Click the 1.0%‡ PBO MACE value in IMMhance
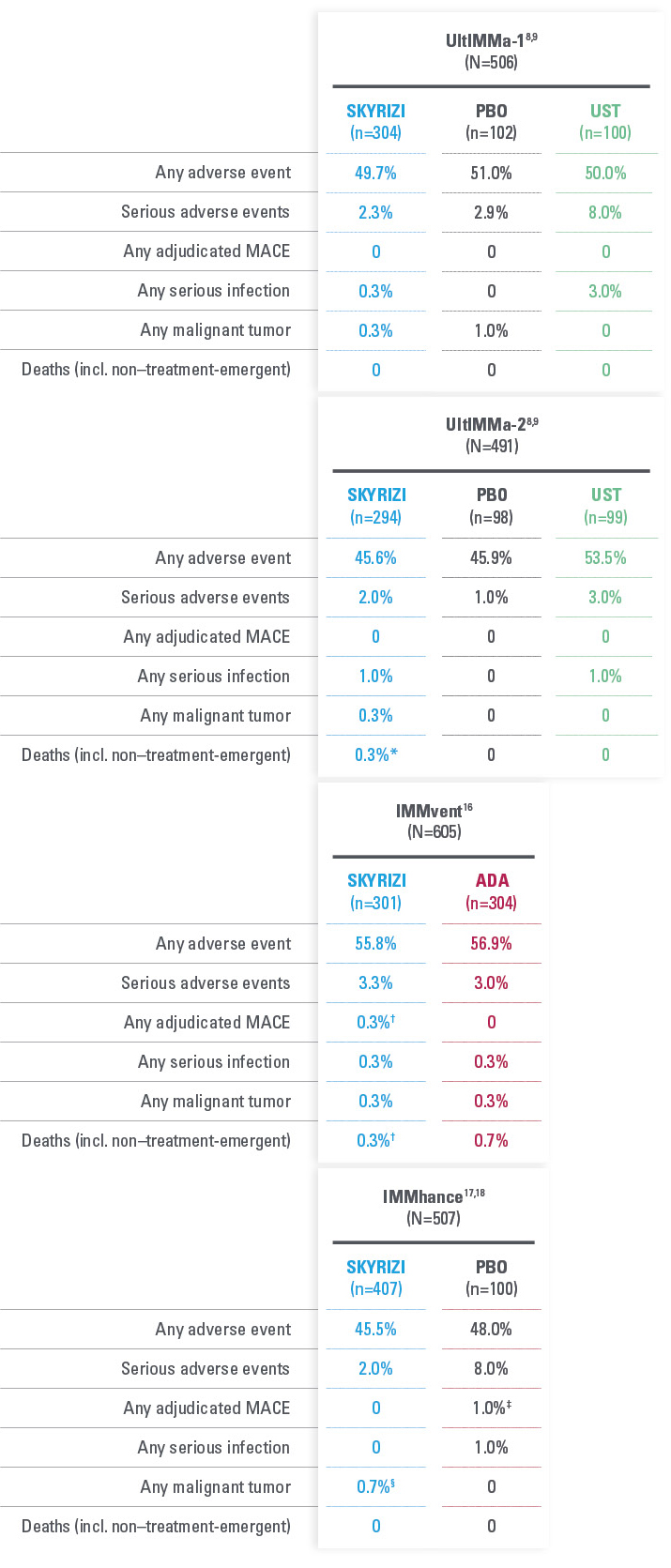 pyautogui.click(x=492, y=1408)
